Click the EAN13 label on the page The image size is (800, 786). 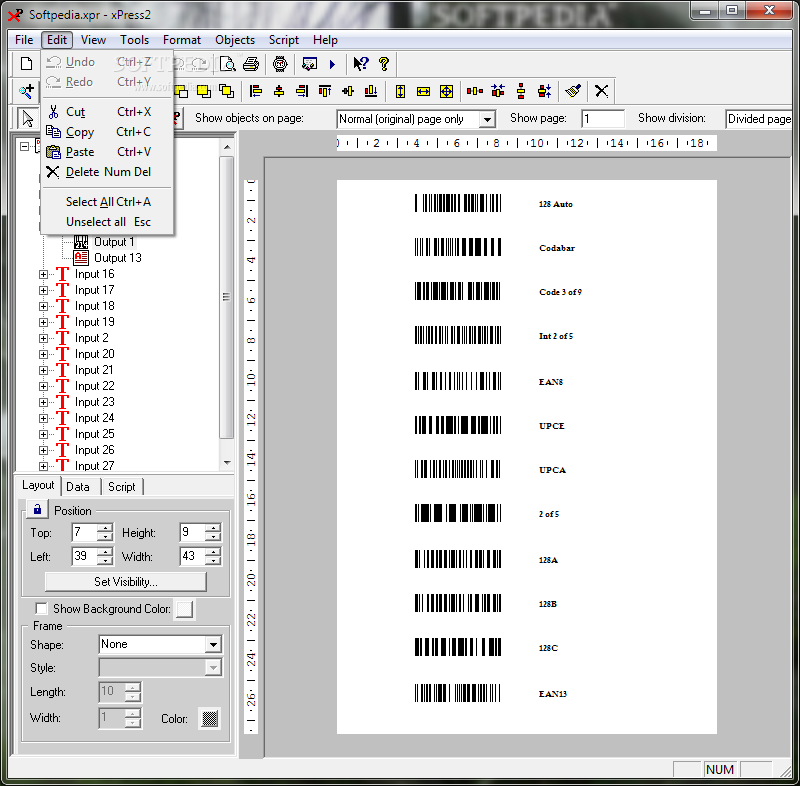(553, 694)
